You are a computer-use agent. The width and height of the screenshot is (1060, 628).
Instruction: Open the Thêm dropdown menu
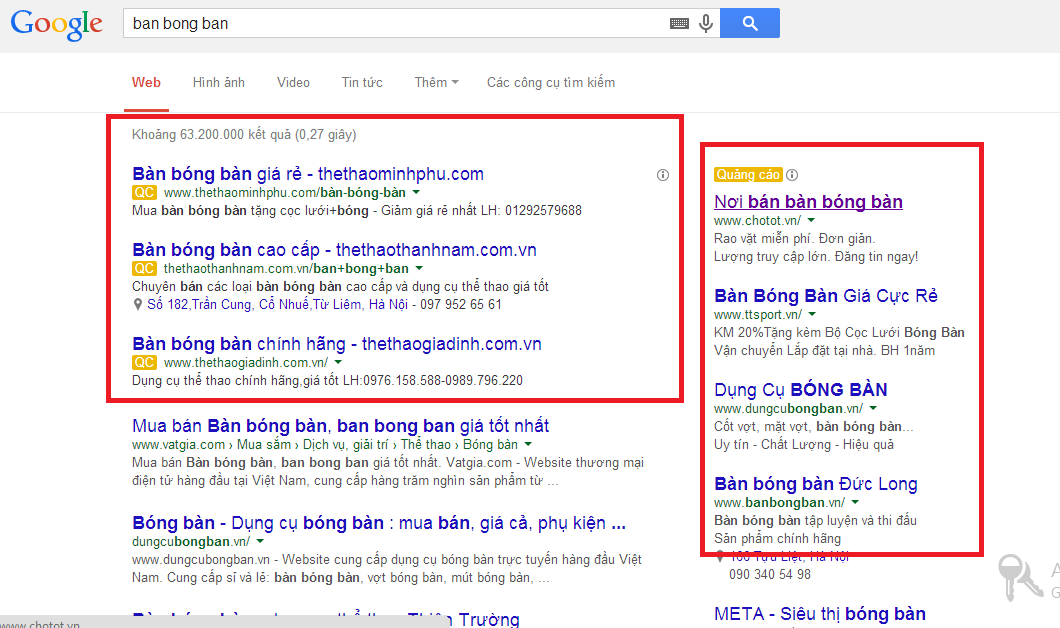[436, 82]
